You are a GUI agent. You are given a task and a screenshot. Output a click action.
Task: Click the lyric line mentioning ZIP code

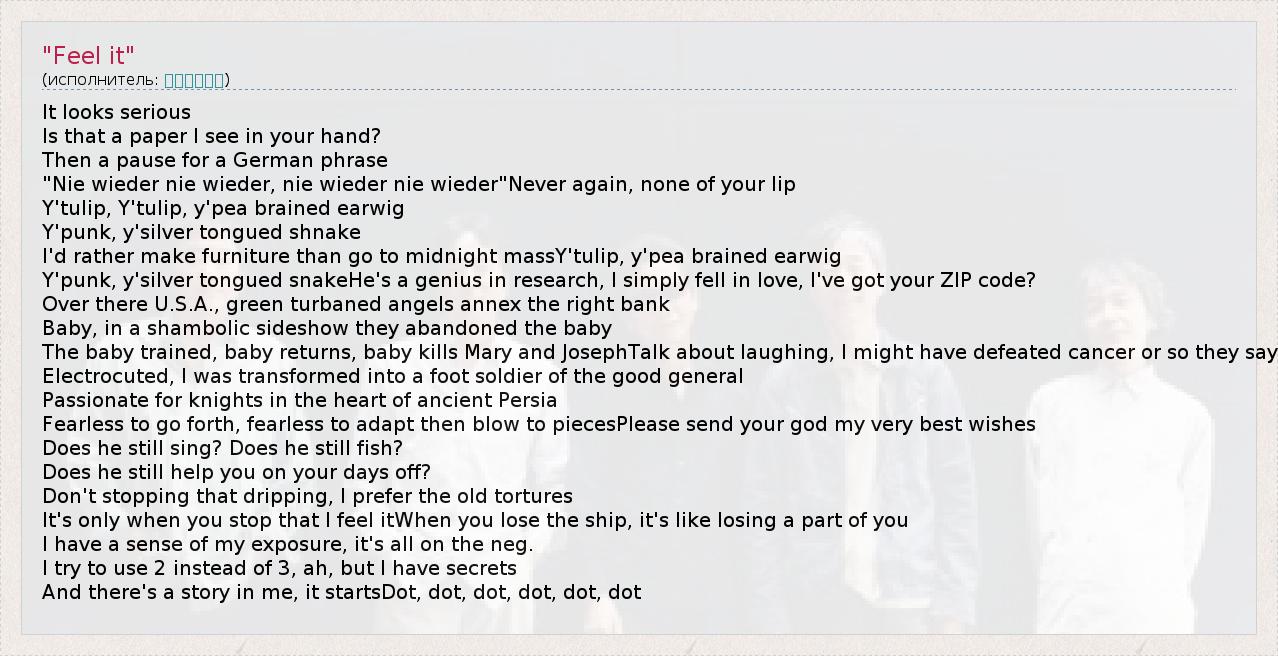(538, 280)
